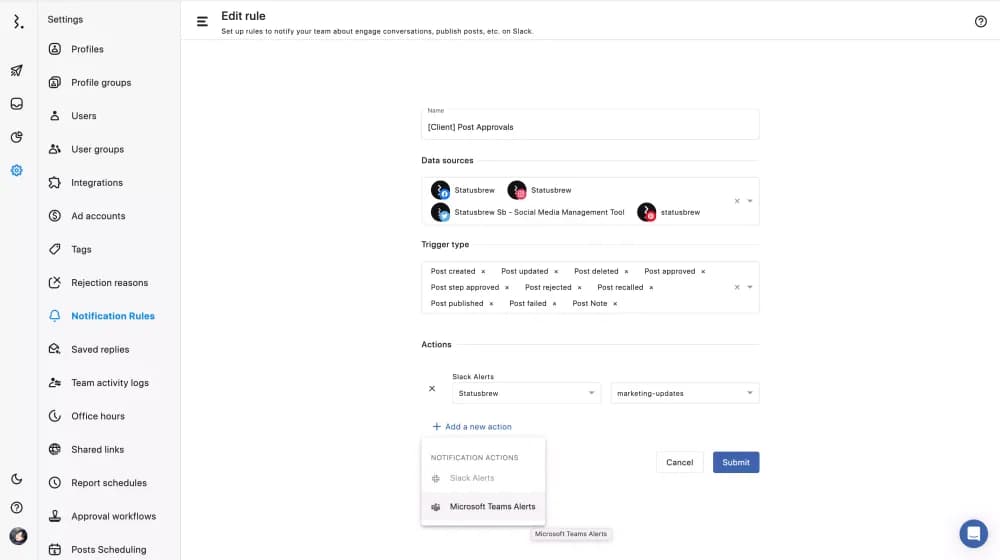
Task: Click the Cancel button
Action: click(679, 462)
